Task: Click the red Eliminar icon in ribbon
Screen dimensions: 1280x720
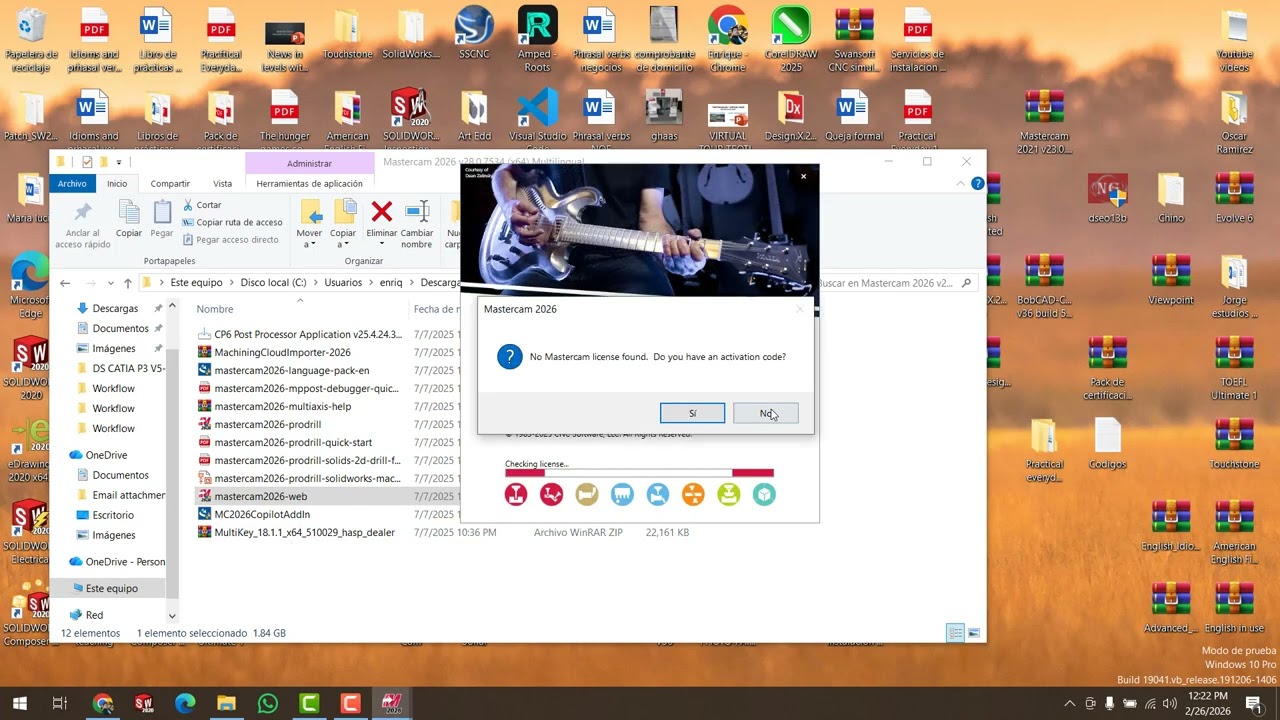Action: (x=381, y=211)
